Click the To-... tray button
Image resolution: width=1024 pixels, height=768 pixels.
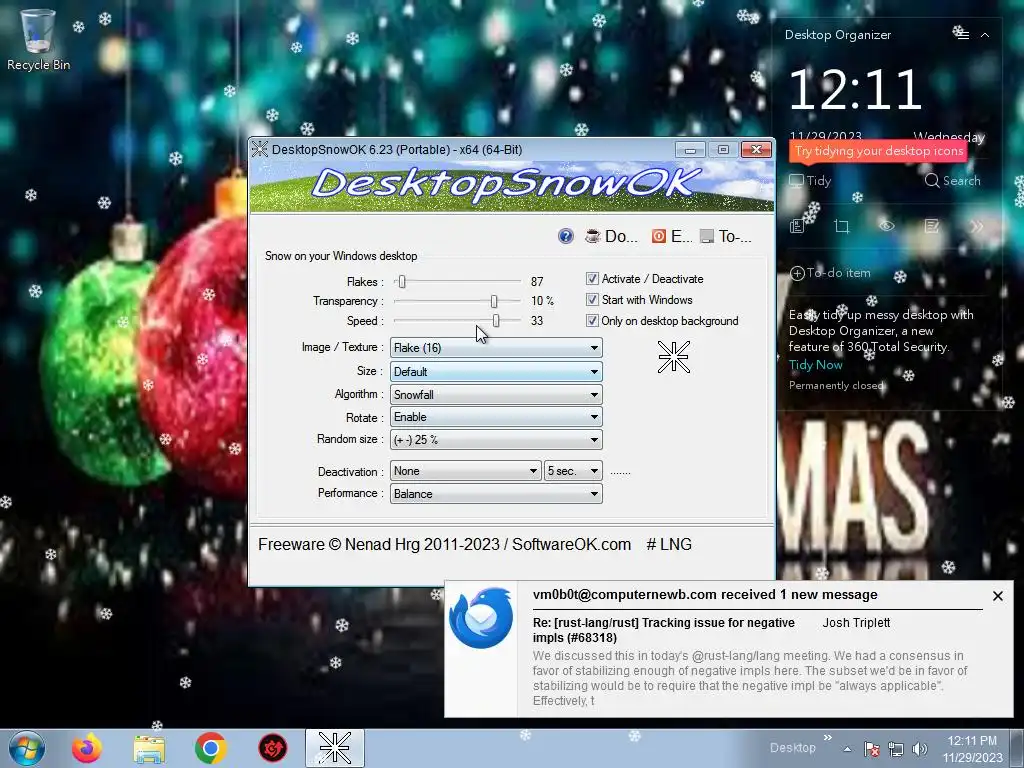click(726, 236)
